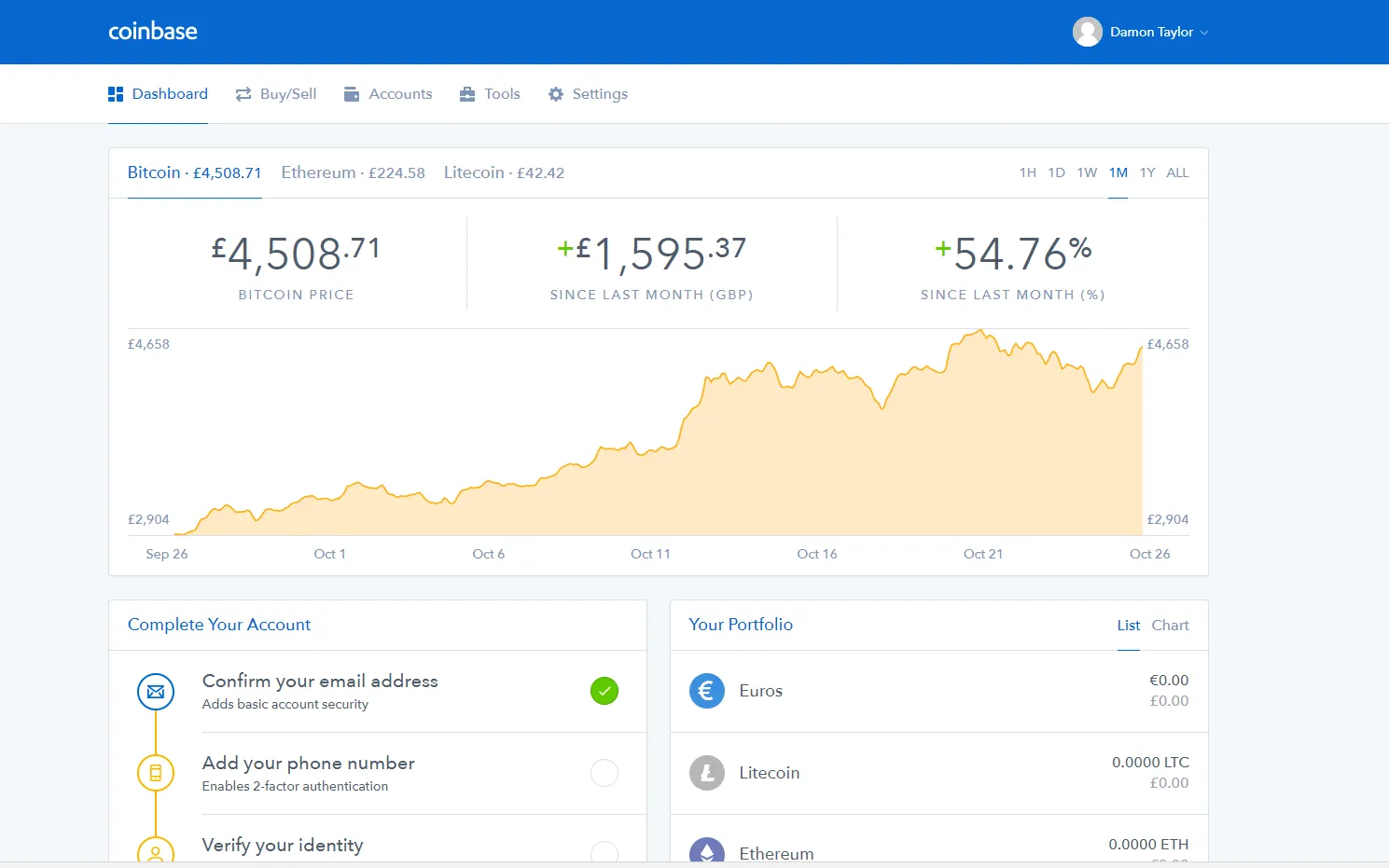Click the 0.0000 LTC balance
Screen dimensions: 1389x868
[x=1150, y=763]
